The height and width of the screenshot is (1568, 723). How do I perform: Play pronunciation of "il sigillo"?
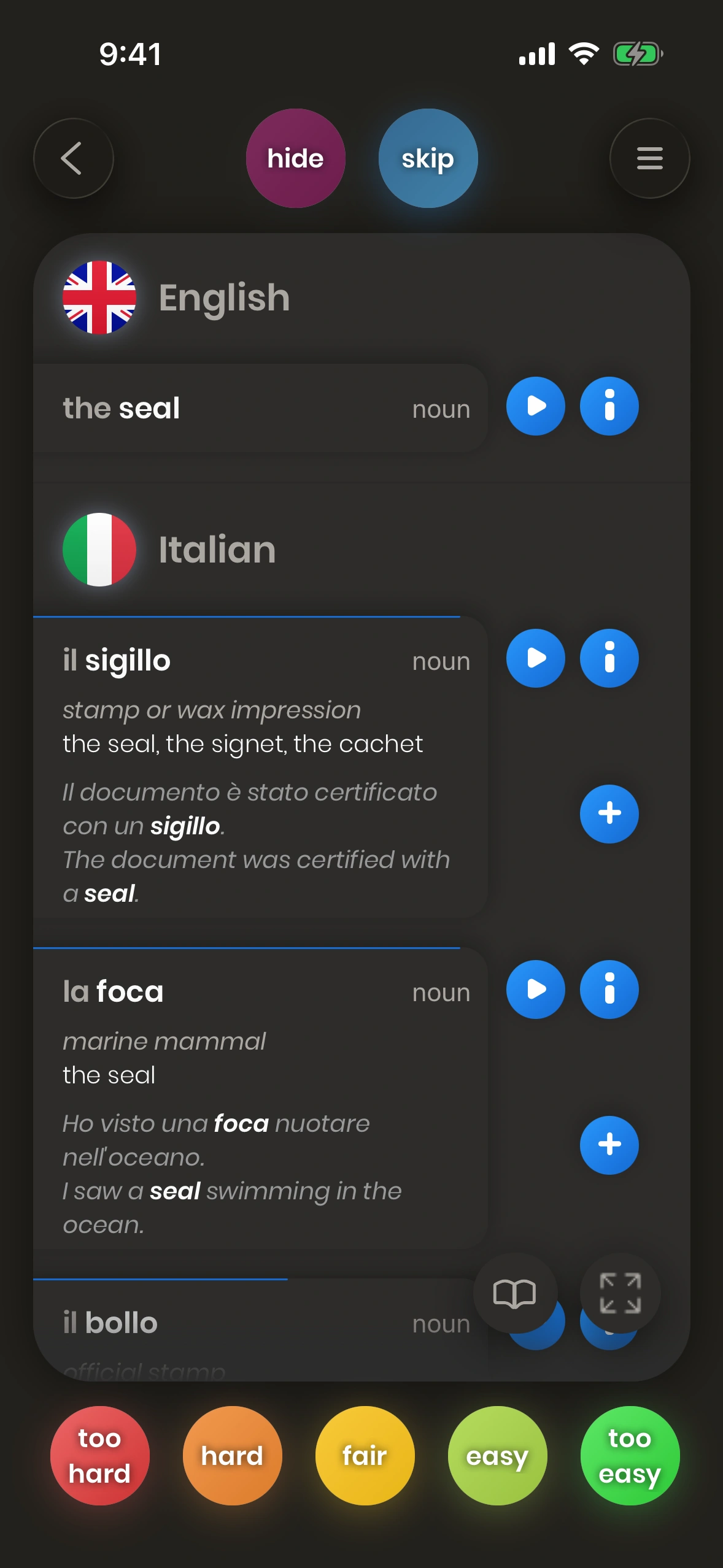[535, 658]
